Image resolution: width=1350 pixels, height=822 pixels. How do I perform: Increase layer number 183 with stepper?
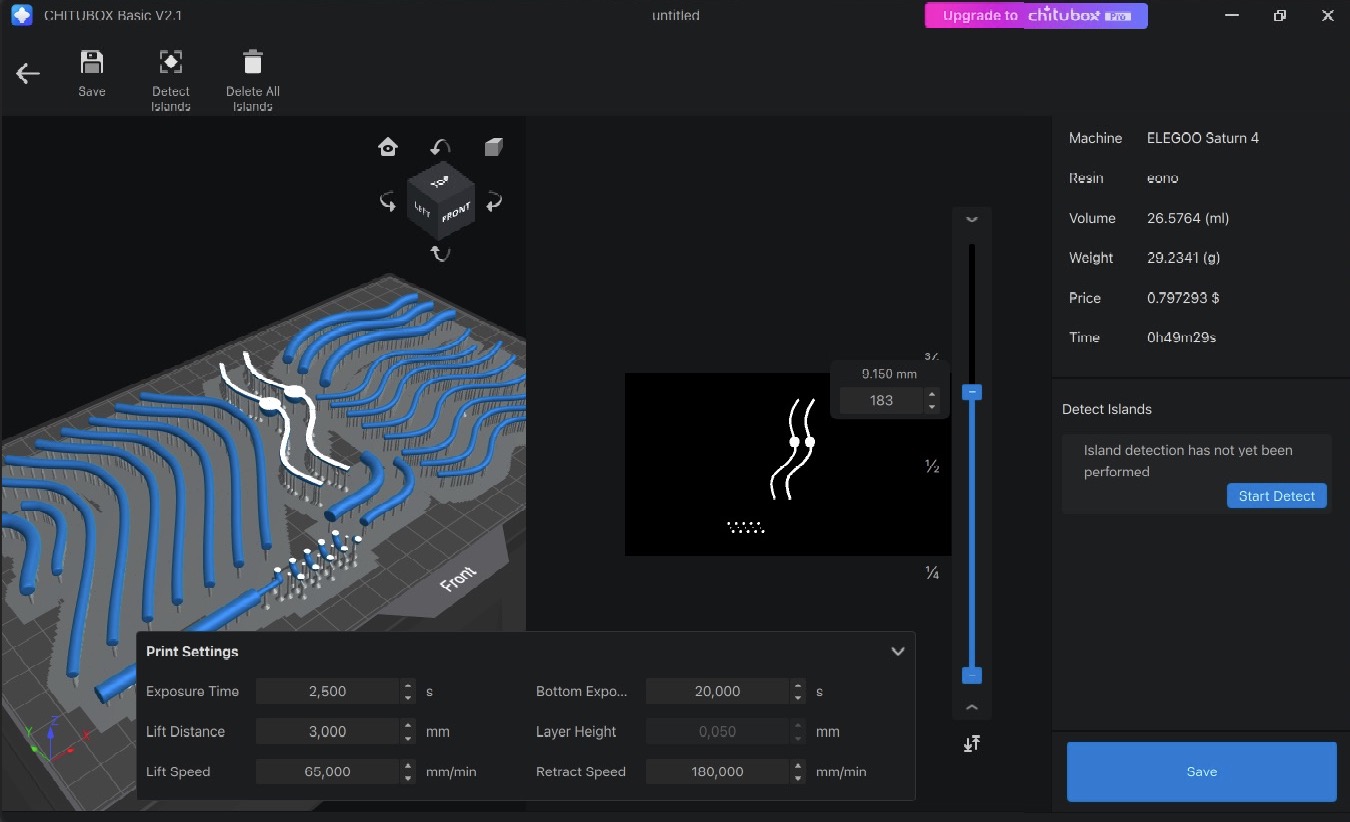(x=932, y=395)
